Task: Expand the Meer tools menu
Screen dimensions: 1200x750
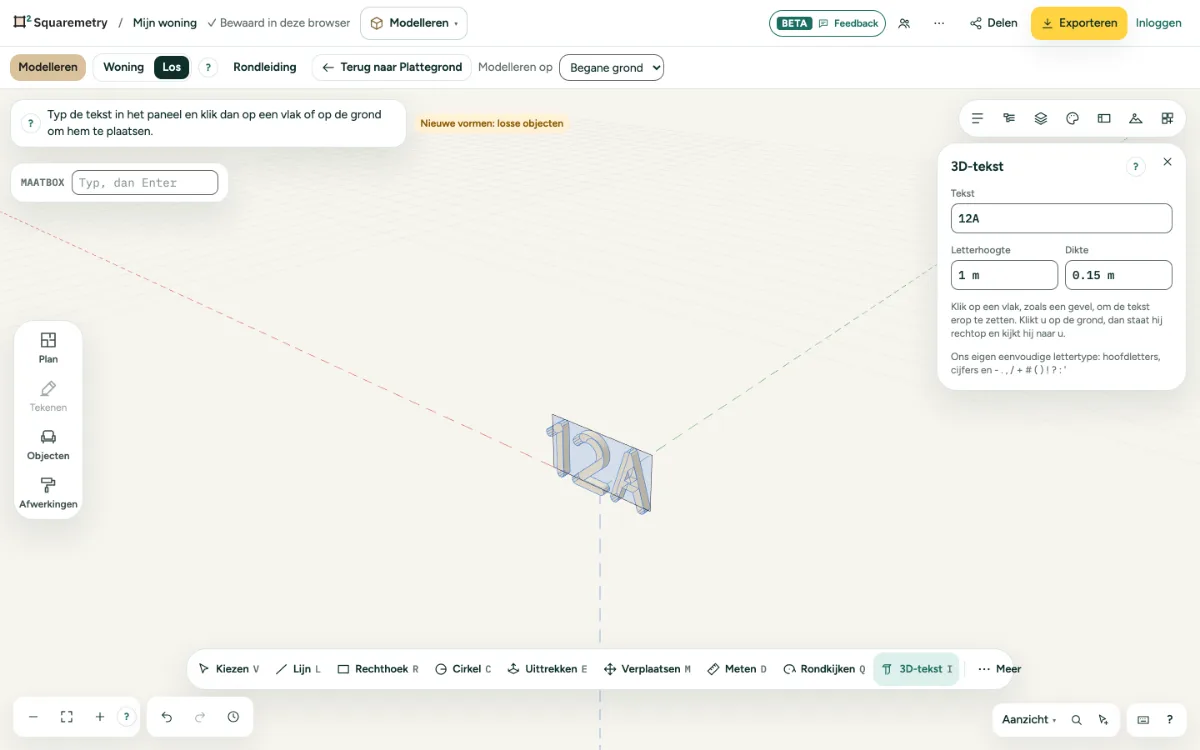Action: point(999,669)
